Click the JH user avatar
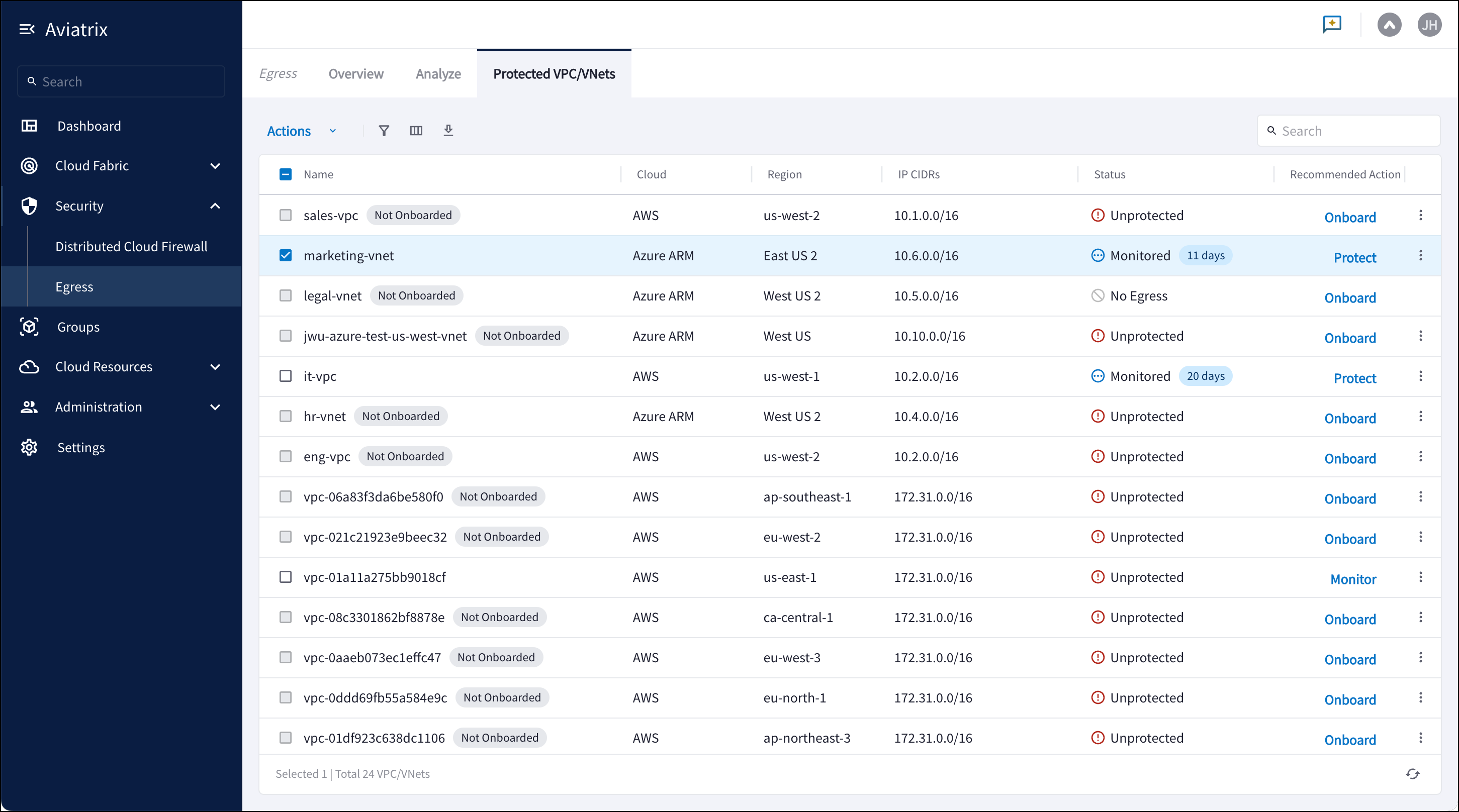Viewport: 1459px width, 812px height. click(x=1429, y=24)
